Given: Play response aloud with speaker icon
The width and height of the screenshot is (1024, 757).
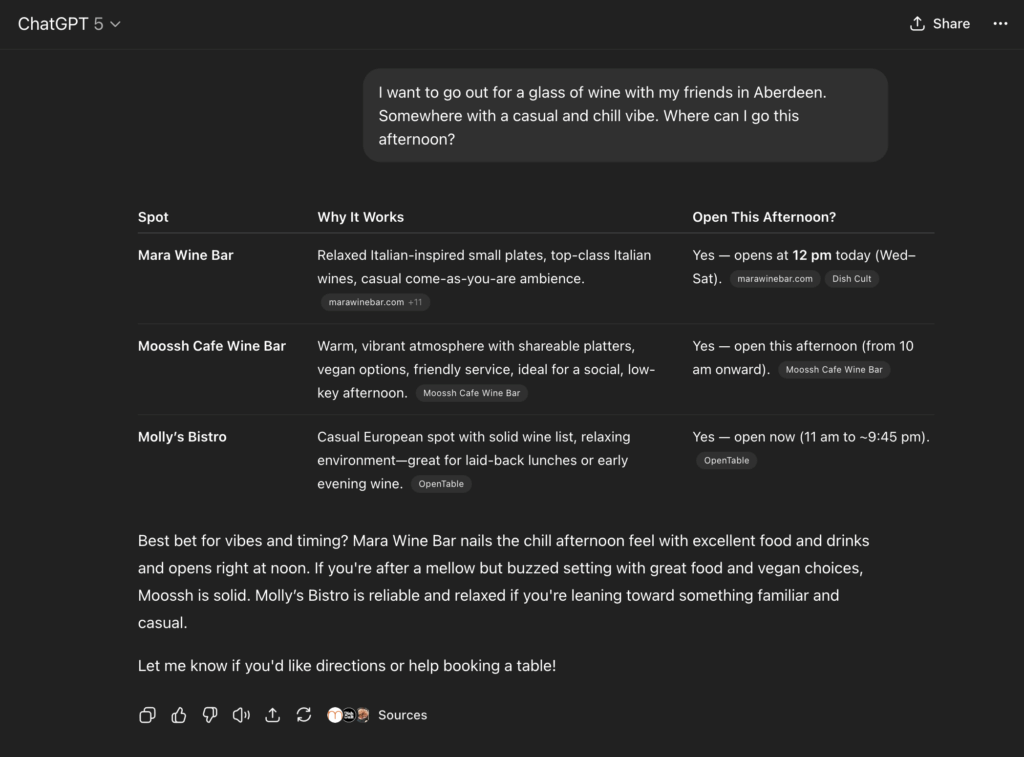Looking at the screenshot, I should [x=241, y=715].
